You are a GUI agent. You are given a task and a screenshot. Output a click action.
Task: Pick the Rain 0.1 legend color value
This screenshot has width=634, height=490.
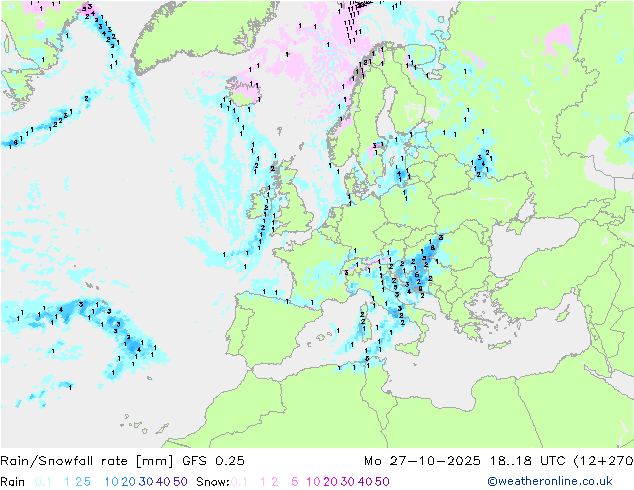[43, 482]
